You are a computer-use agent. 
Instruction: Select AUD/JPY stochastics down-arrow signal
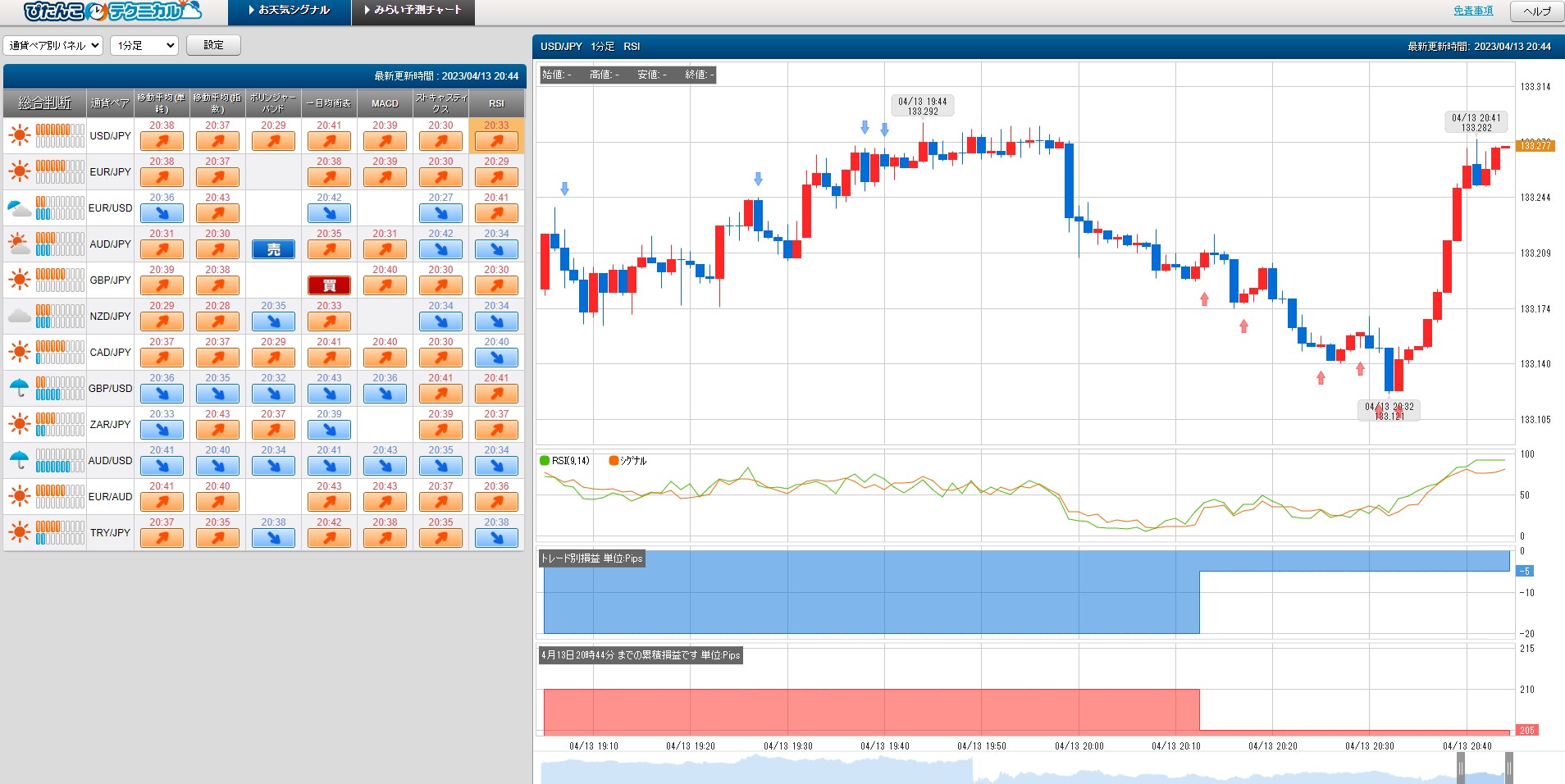[x=440, y=249]
